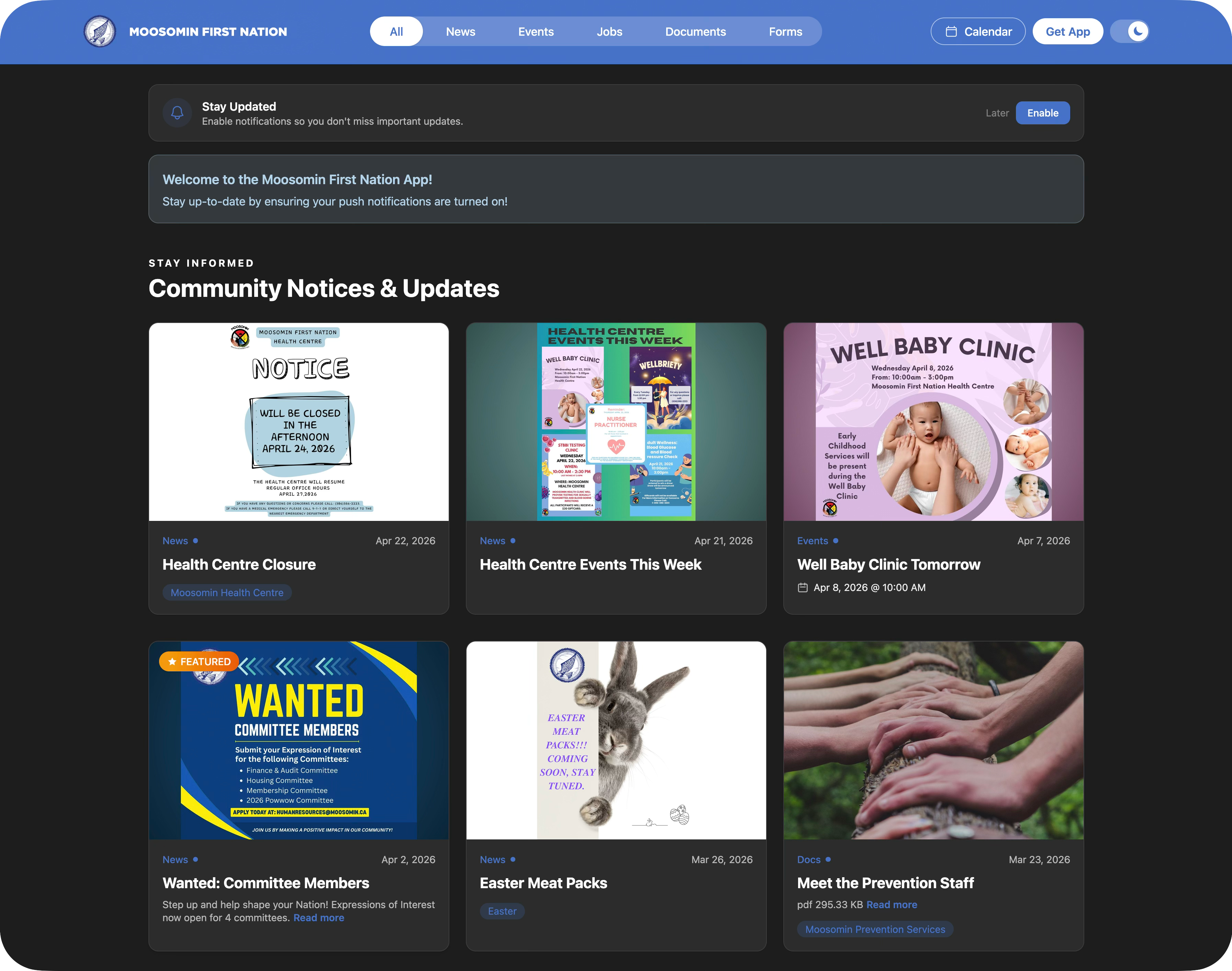Screen dimensions: 1232x971
Task: Click Docs label on Prevention Staff card
Action: 808,860
